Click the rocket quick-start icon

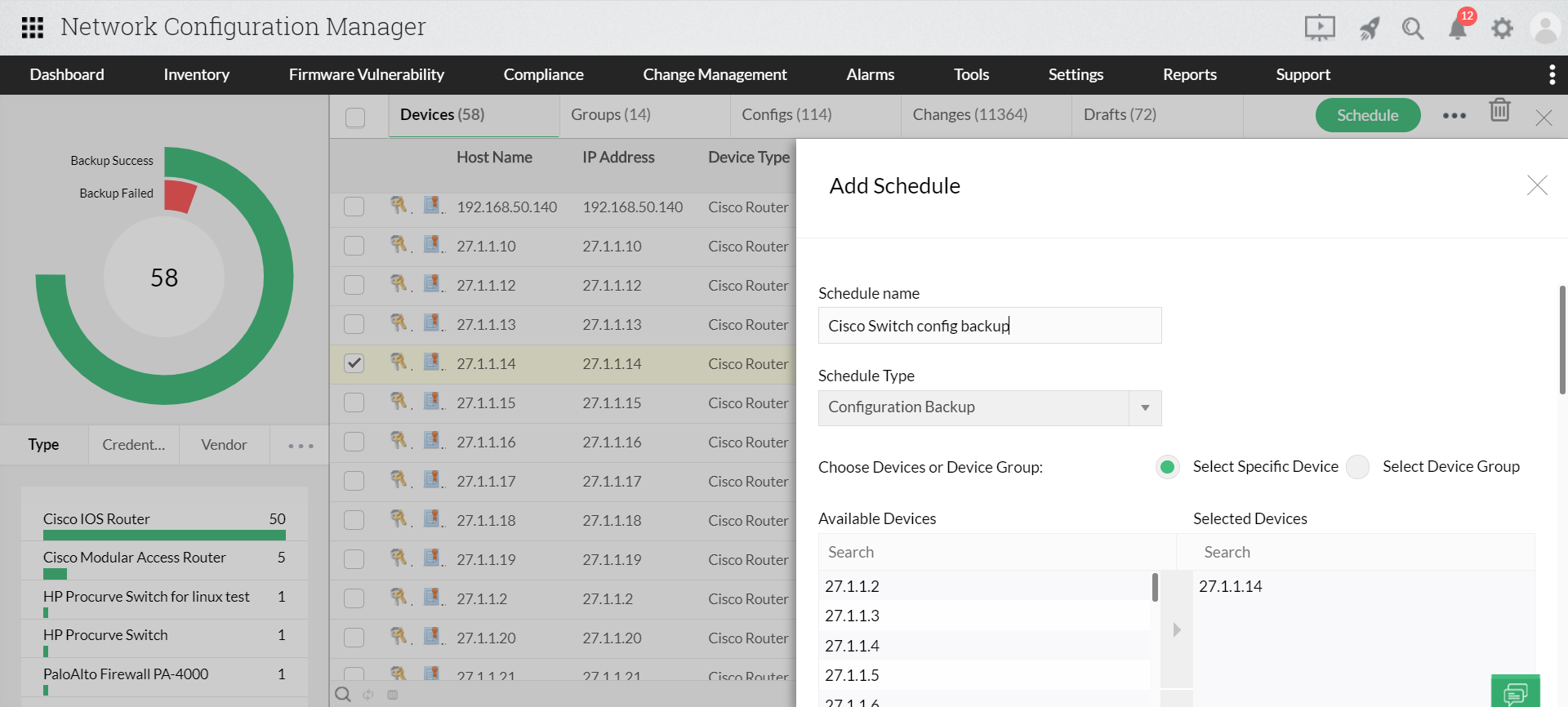[x=1369, y=29]
